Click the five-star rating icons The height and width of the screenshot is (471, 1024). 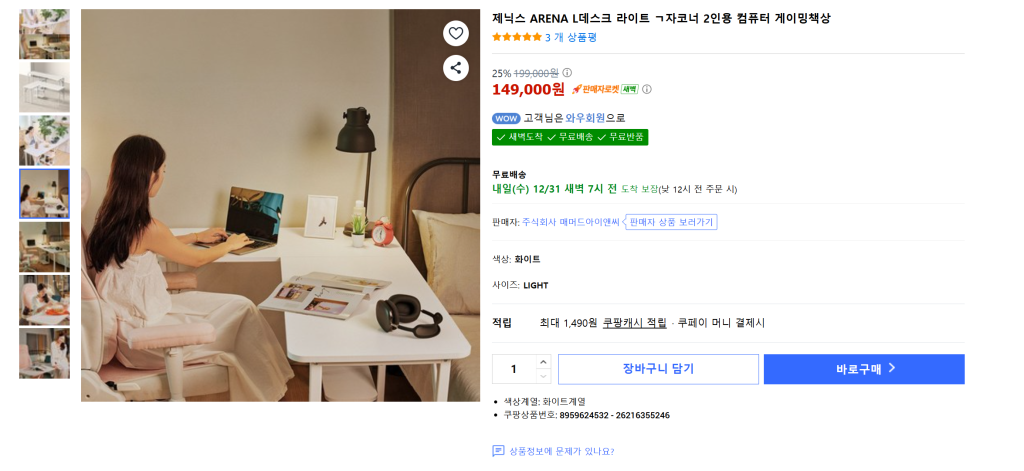tap(516, 37)
